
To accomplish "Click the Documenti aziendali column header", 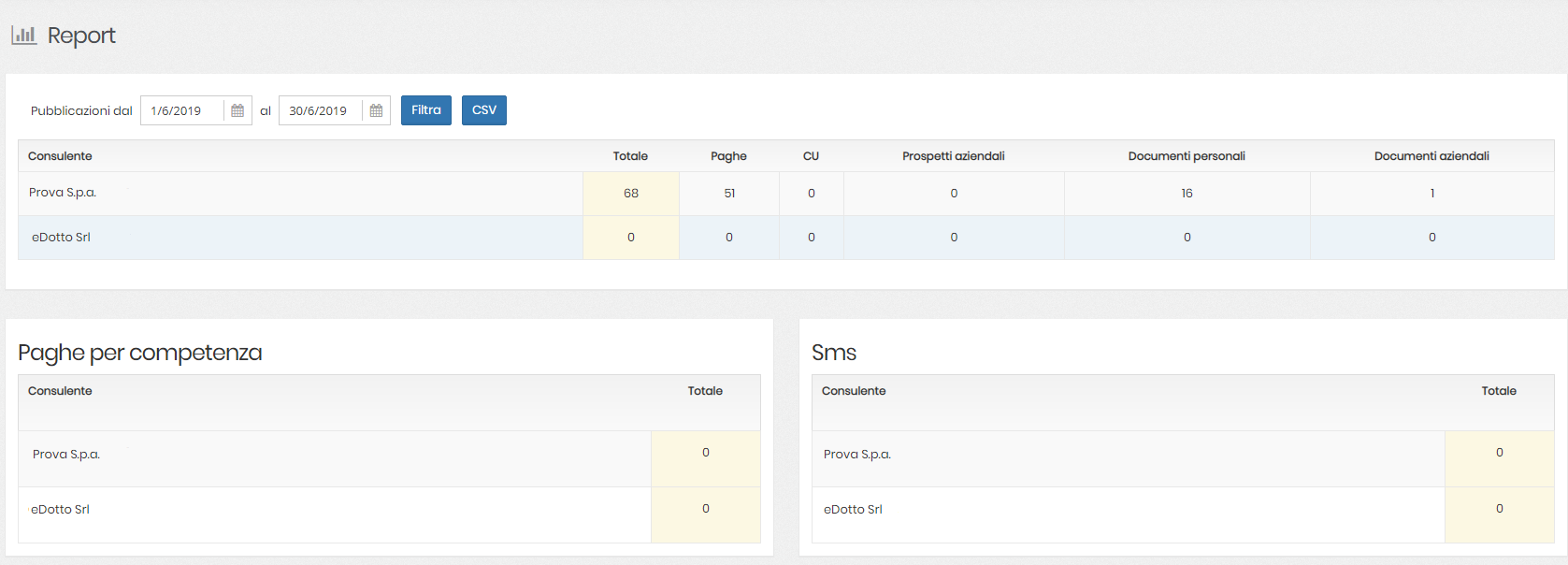I will click(x=1431, y=156).
